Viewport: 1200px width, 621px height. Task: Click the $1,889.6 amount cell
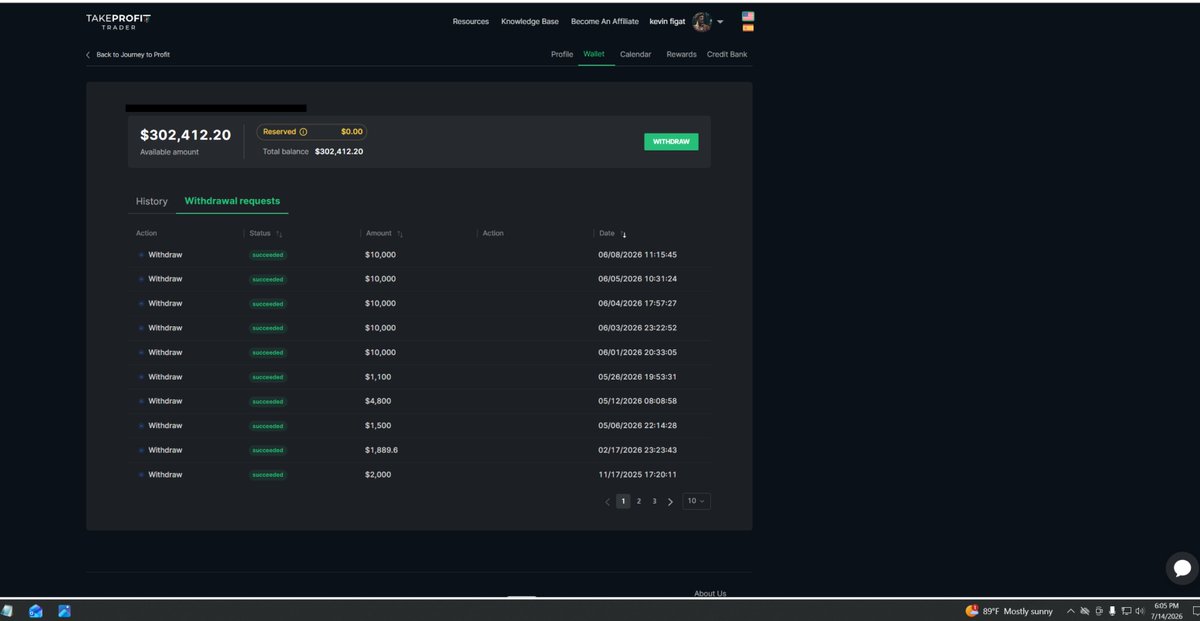pyautogui.click(x=382, y=450)
